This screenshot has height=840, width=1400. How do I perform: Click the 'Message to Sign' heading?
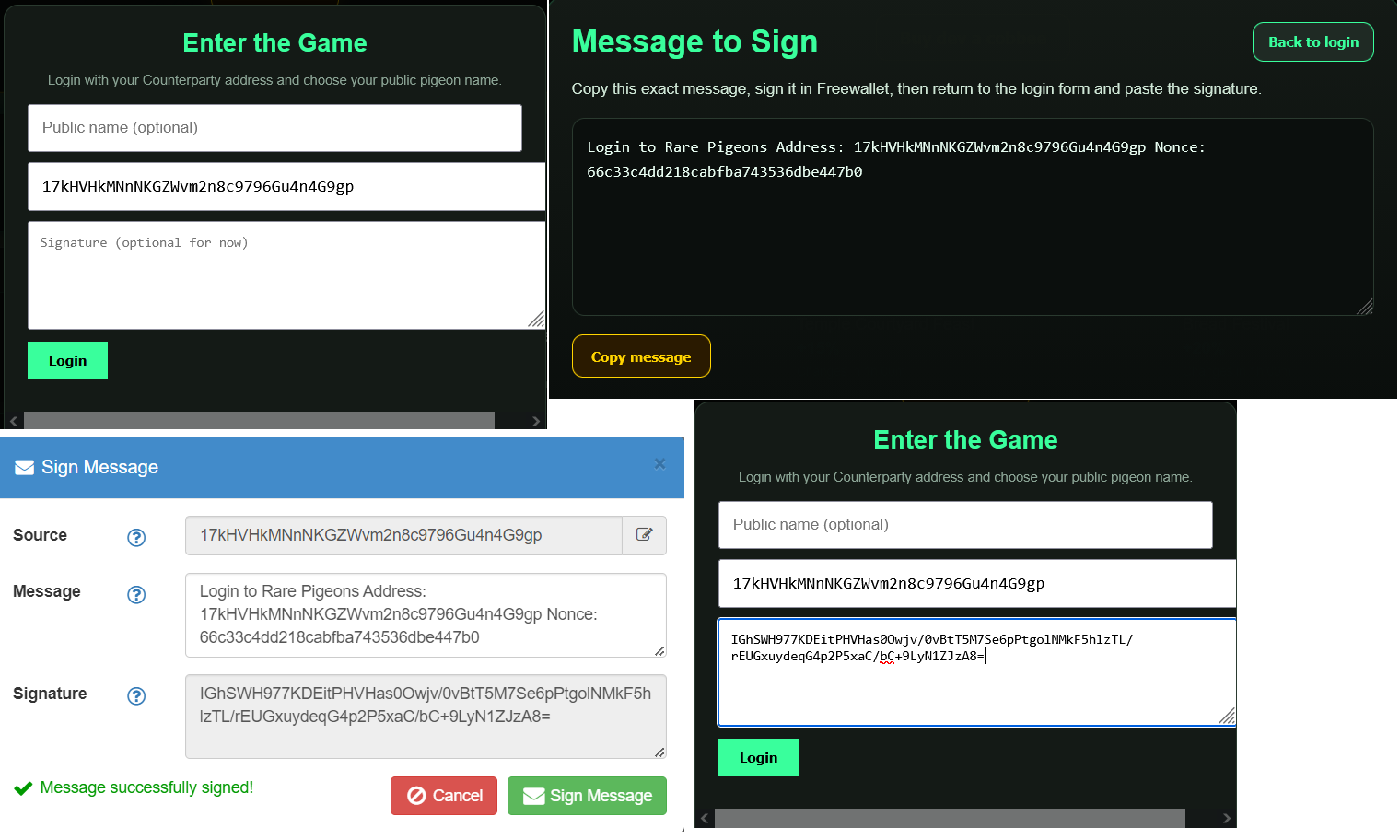[x=694, y=41]
